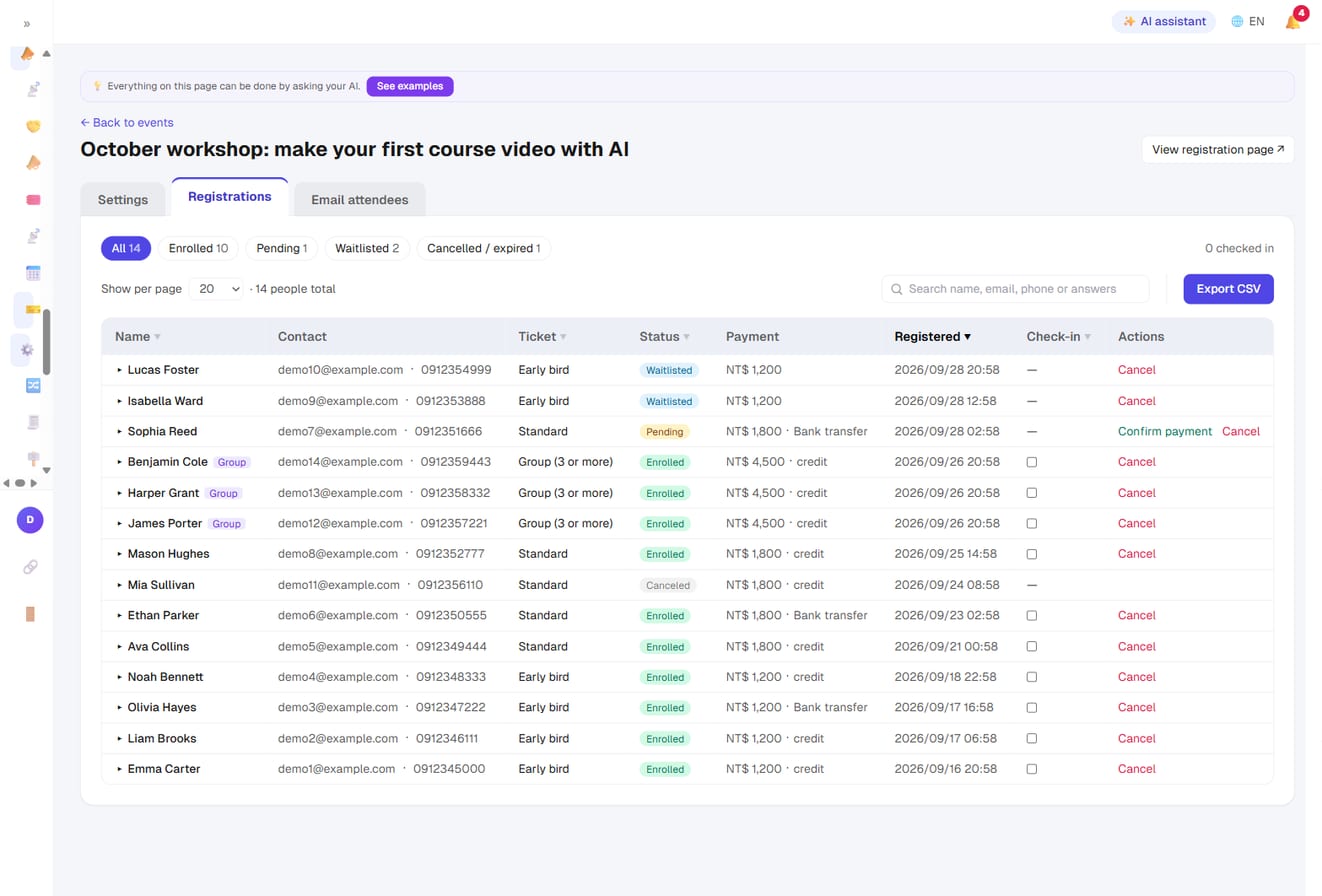Open the purple D user avatar
The image size is (1322, 896).
pyautogui.click(x=31, y=519)
